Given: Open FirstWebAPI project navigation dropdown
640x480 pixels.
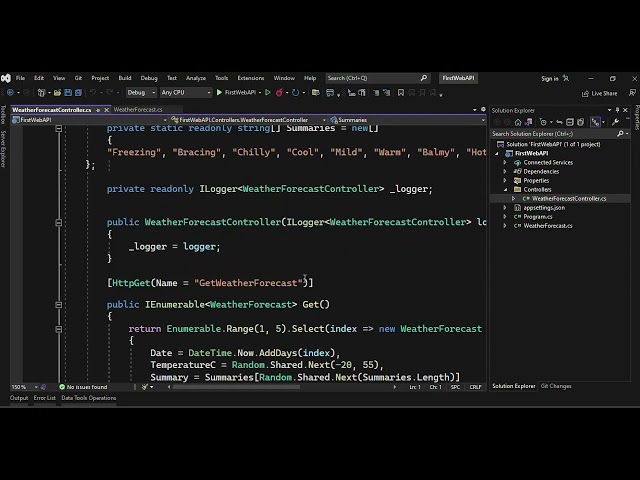Looking at the screenshot, I should coord(89,120).
